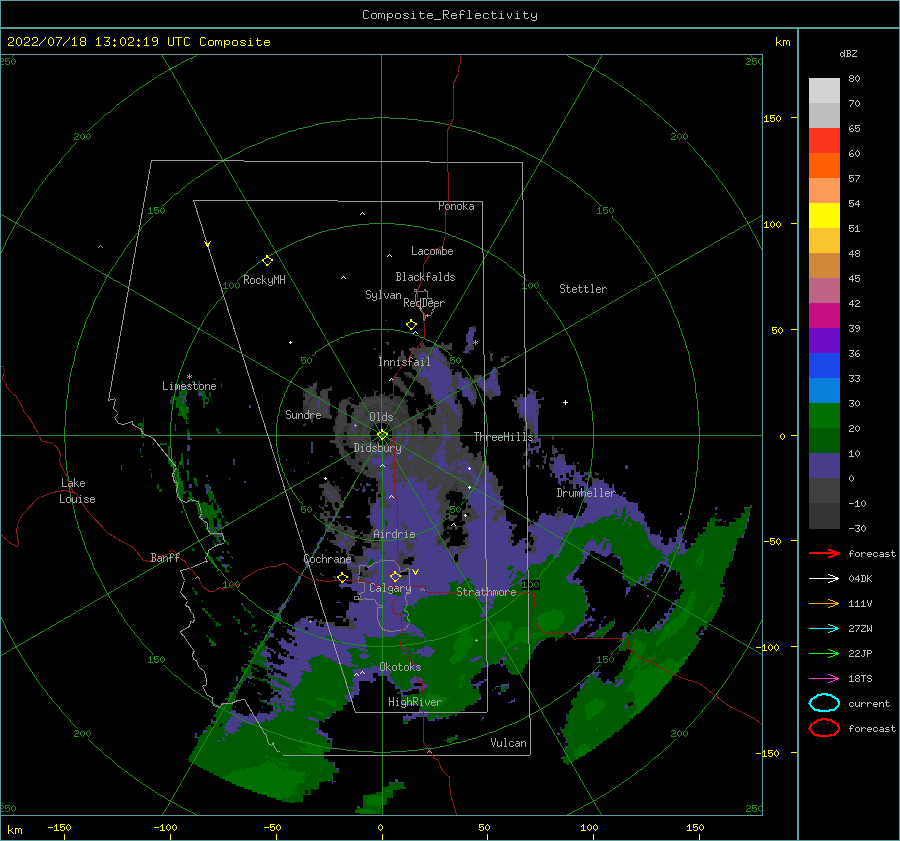Click the current label in the legend
The height and width of the screenshot is (841, 900).
(869, 703)
